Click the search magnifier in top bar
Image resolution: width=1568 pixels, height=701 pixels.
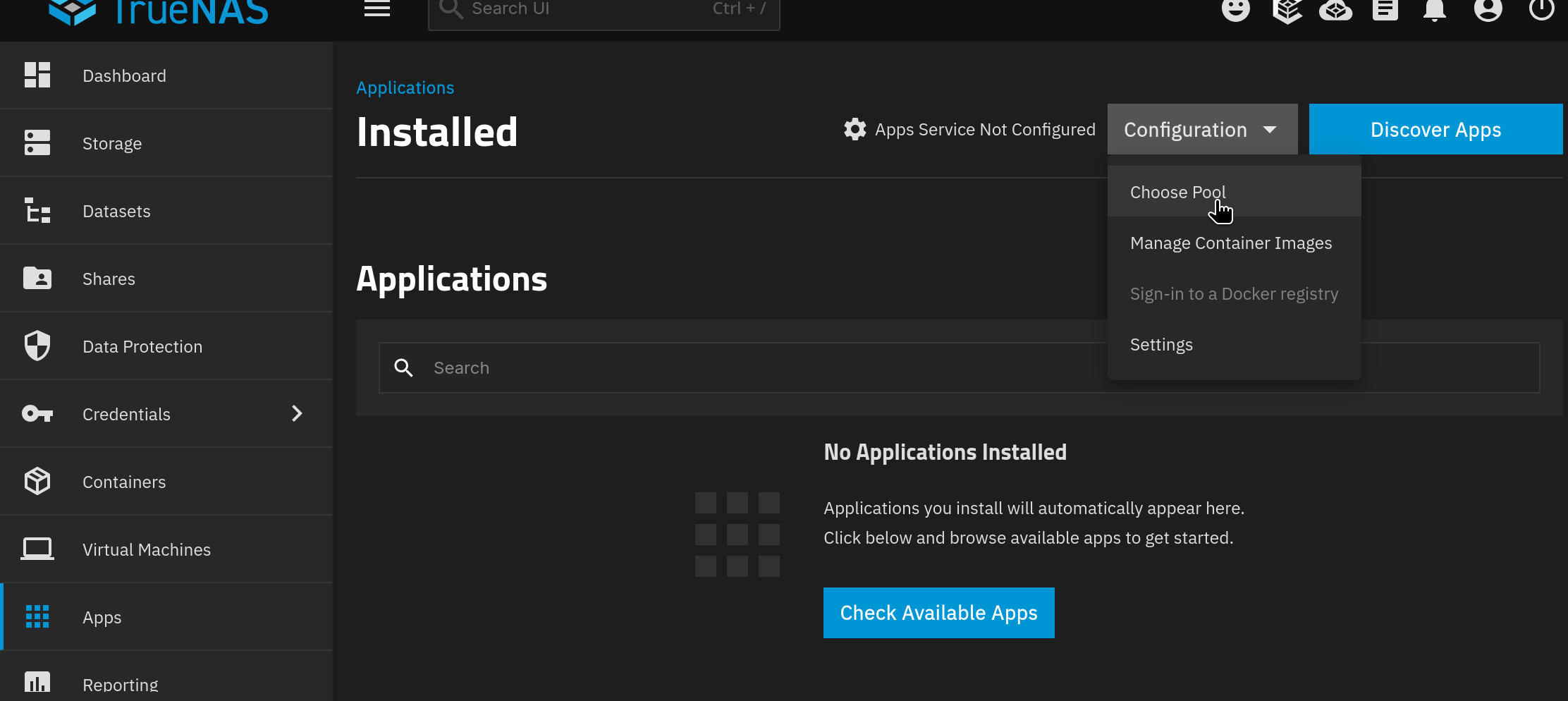(451, 8)
